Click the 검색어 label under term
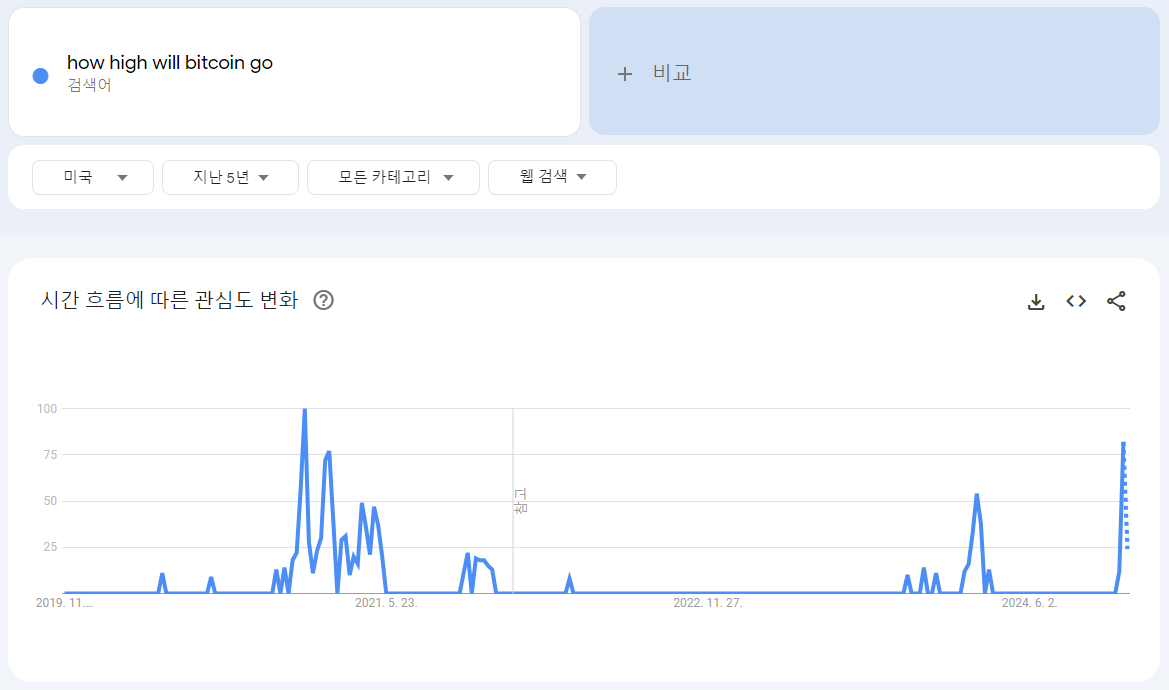This screenshot has height=690, width=1169. [89, 86]
